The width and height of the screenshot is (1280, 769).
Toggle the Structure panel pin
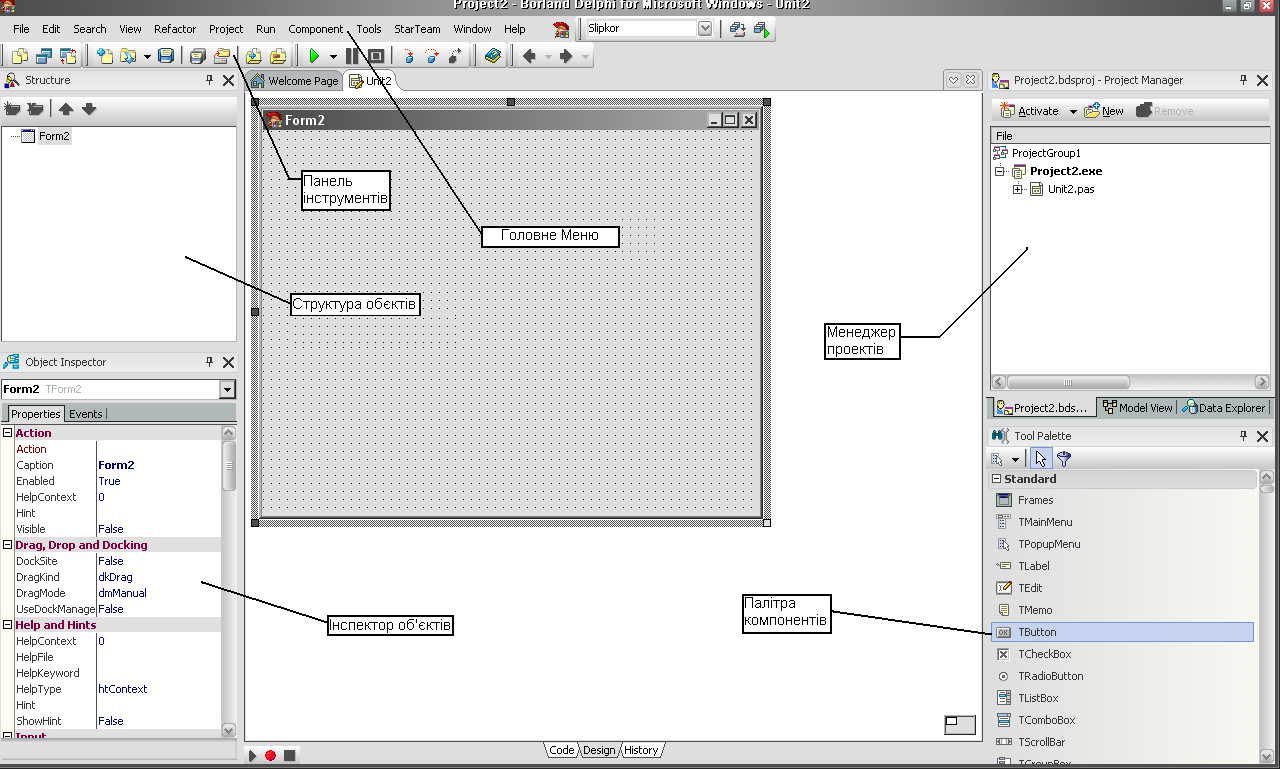pyautogui.click(x=210, y=80)
